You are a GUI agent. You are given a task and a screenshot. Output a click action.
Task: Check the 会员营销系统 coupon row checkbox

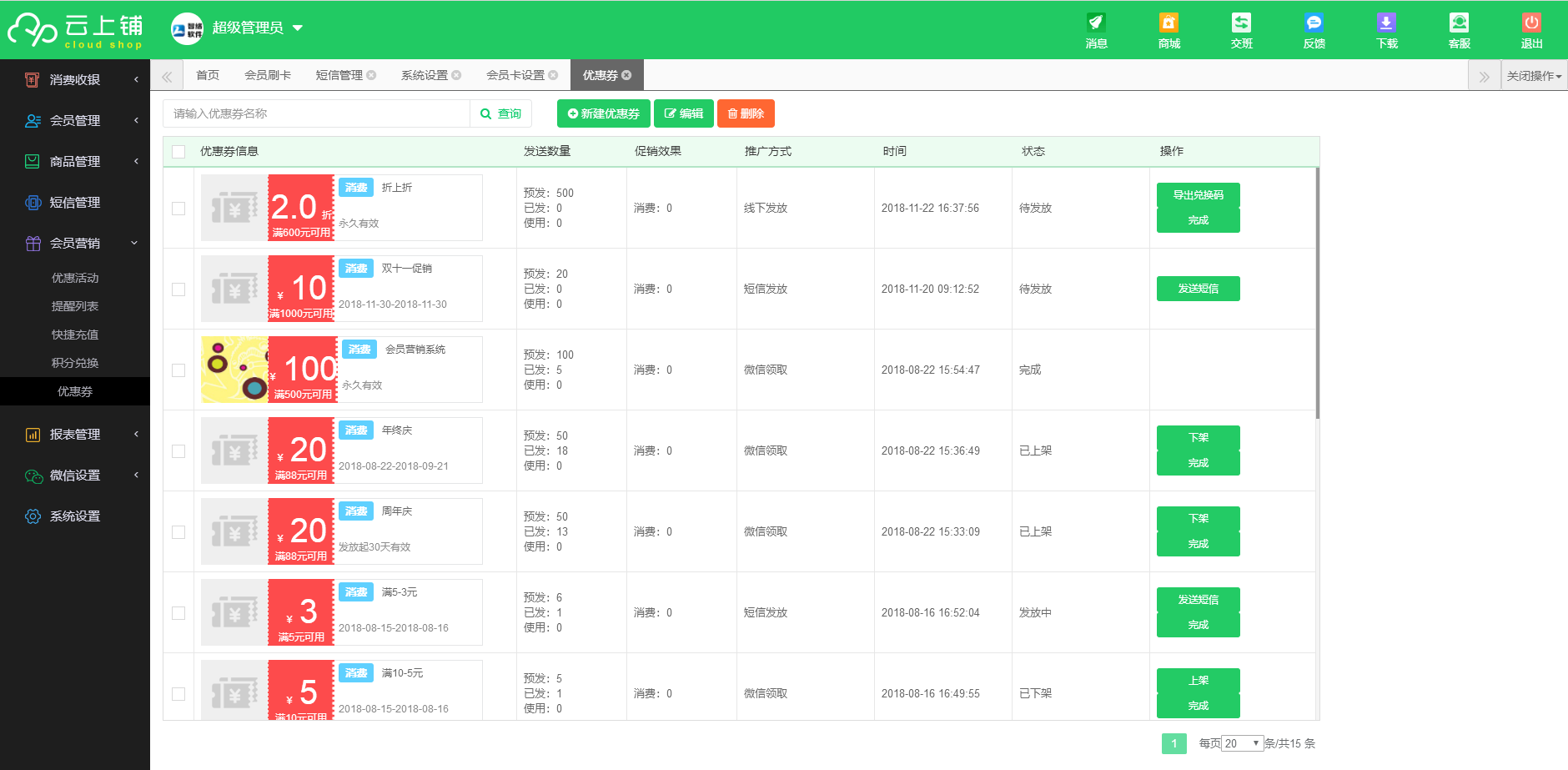tap(178, 370)
